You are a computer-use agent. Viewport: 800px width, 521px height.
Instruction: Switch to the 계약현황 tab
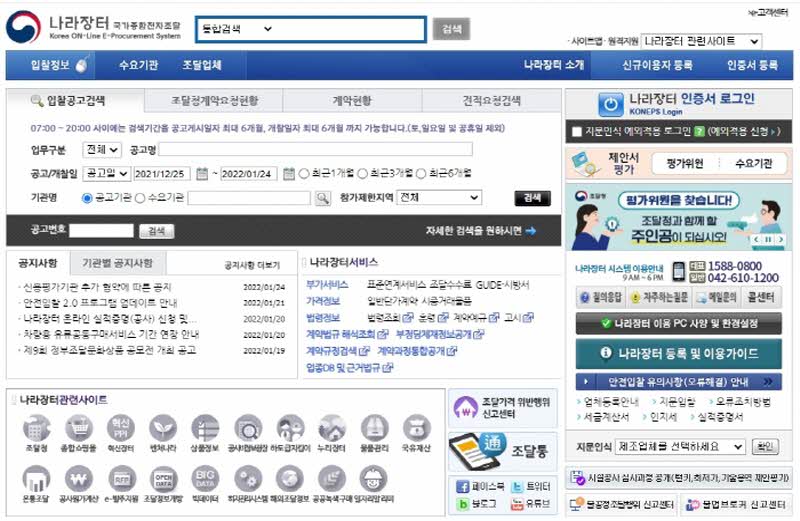pos(351,101)
